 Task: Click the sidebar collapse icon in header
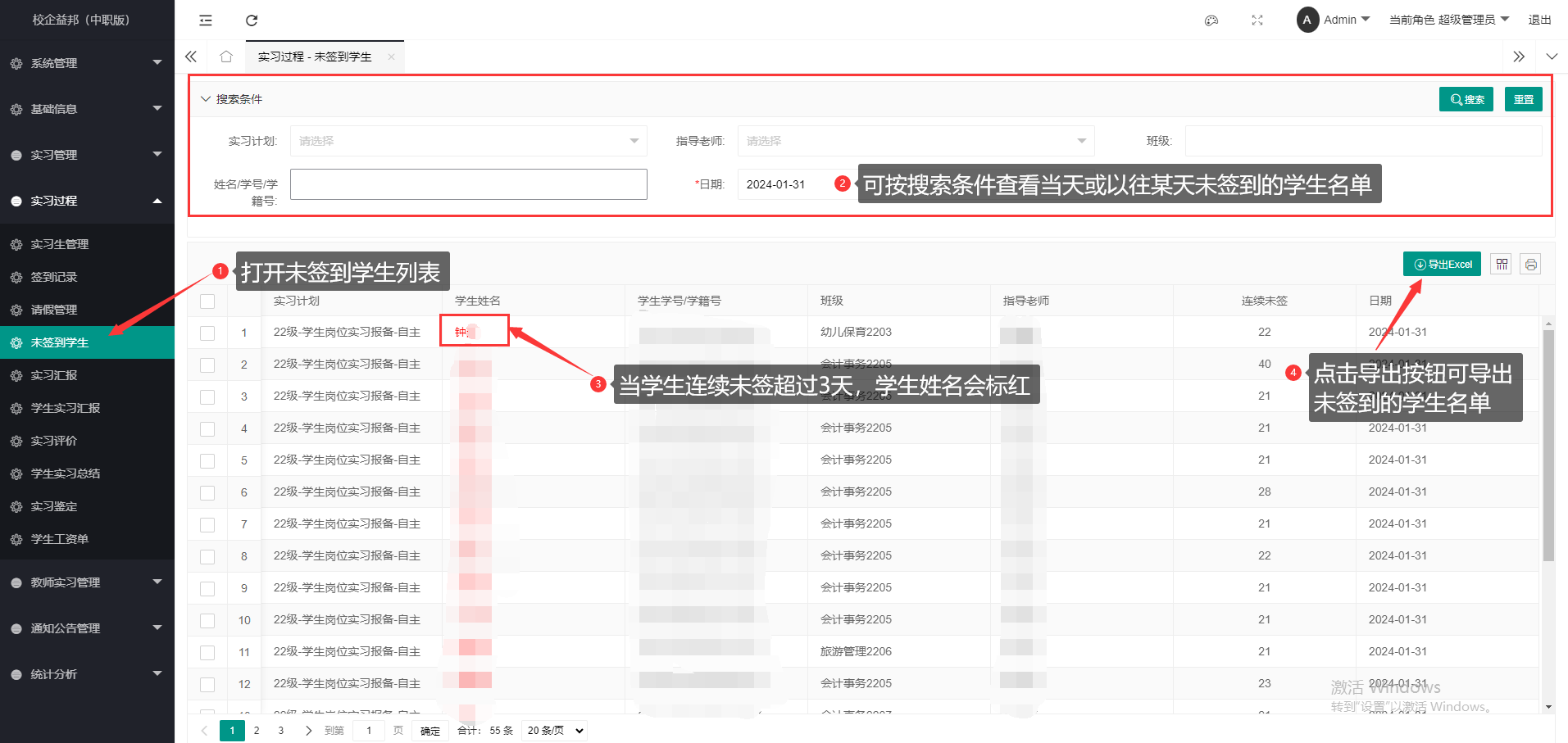(206, 20)
